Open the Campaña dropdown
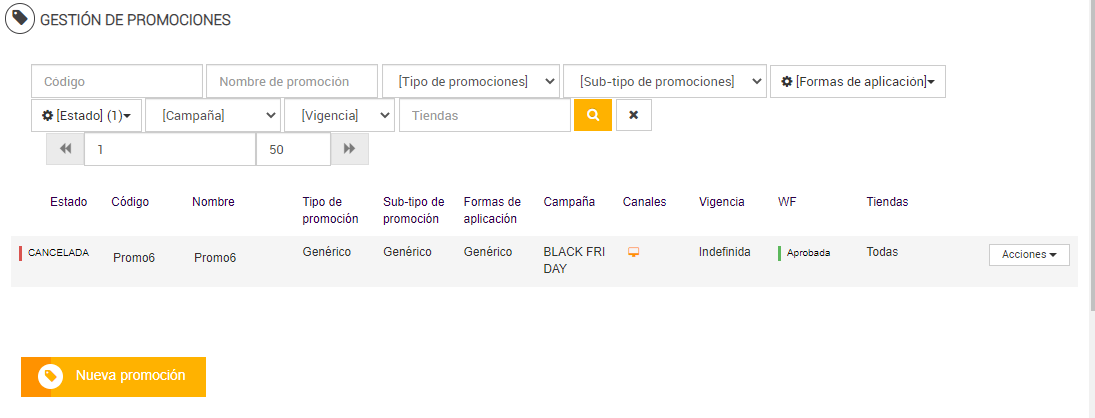 click(212, 115)
